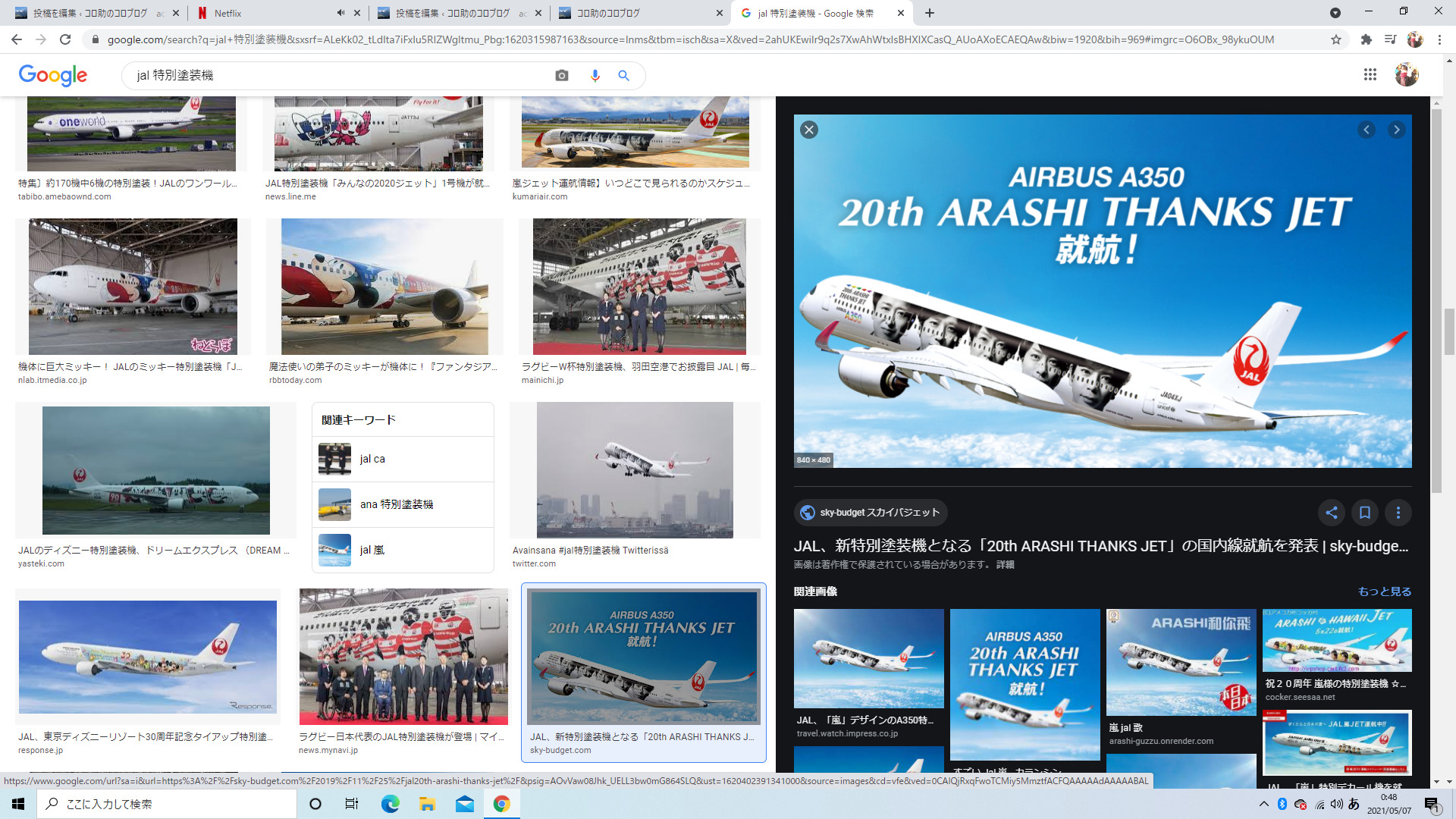The width and height of the screenshot is (1456, 819).
Task: Close the image preview panel
Action: pos(809,130)
